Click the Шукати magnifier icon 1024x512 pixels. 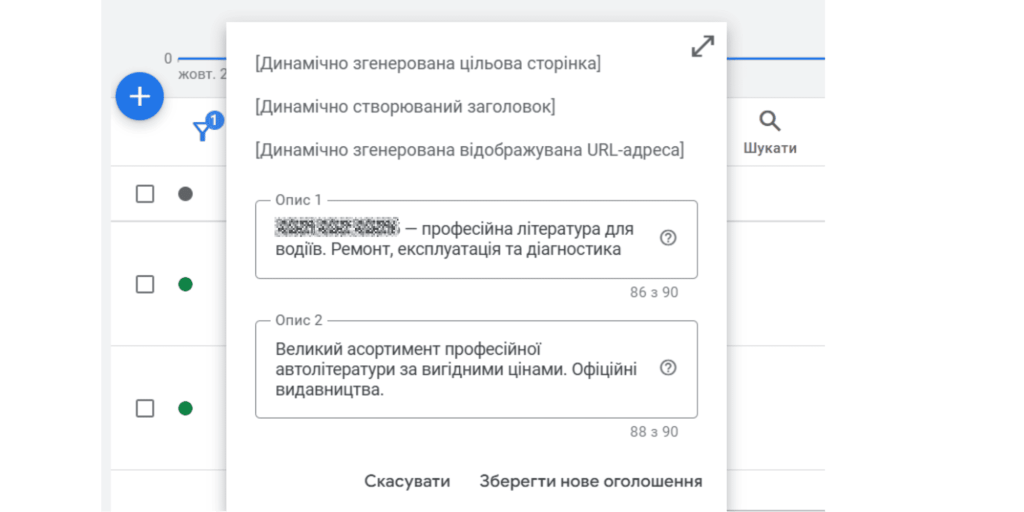tap(769, 123)
